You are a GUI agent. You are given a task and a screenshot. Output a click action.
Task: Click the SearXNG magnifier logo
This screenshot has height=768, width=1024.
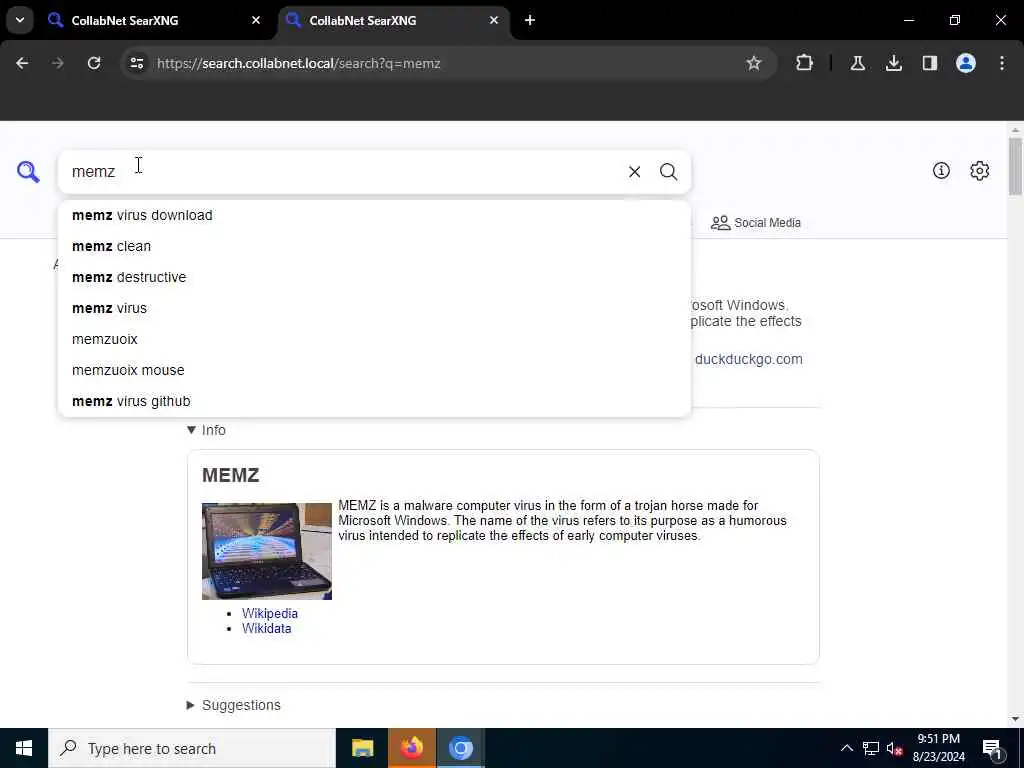pyautogui.click(x=28, y=172)
